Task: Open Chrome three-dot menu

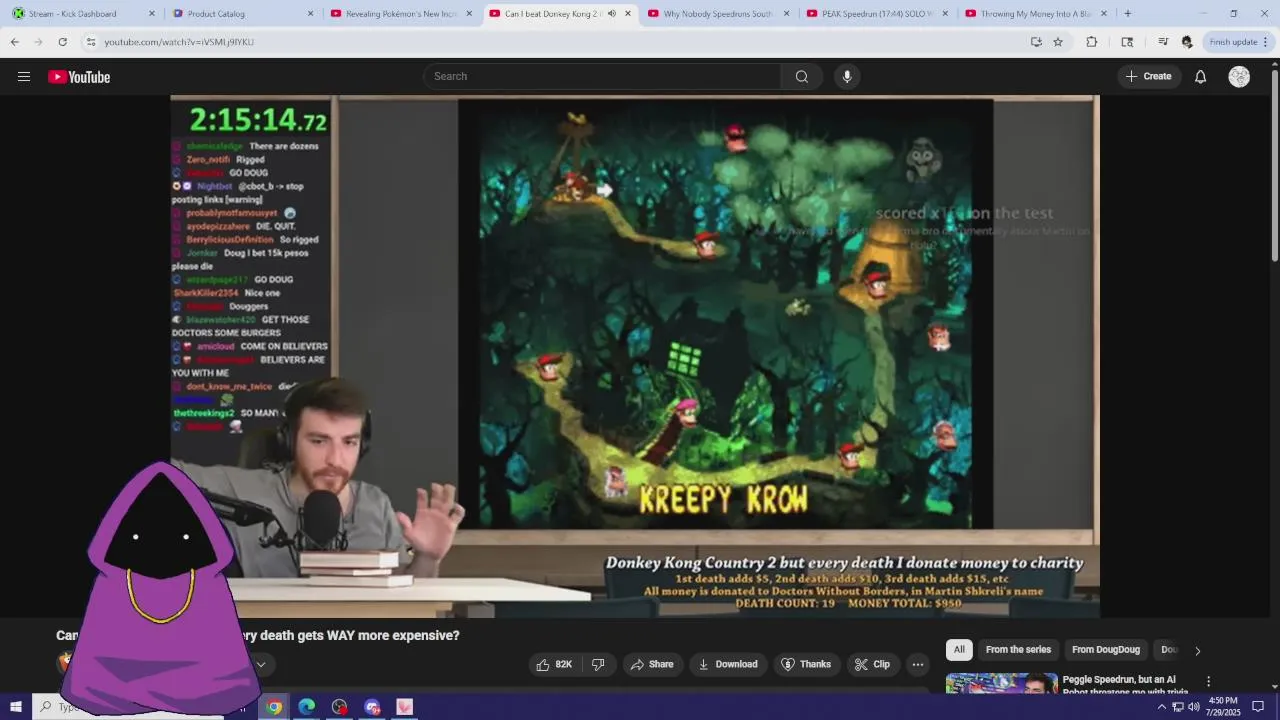Action: pyautogui.click(x=1266, y=42)
